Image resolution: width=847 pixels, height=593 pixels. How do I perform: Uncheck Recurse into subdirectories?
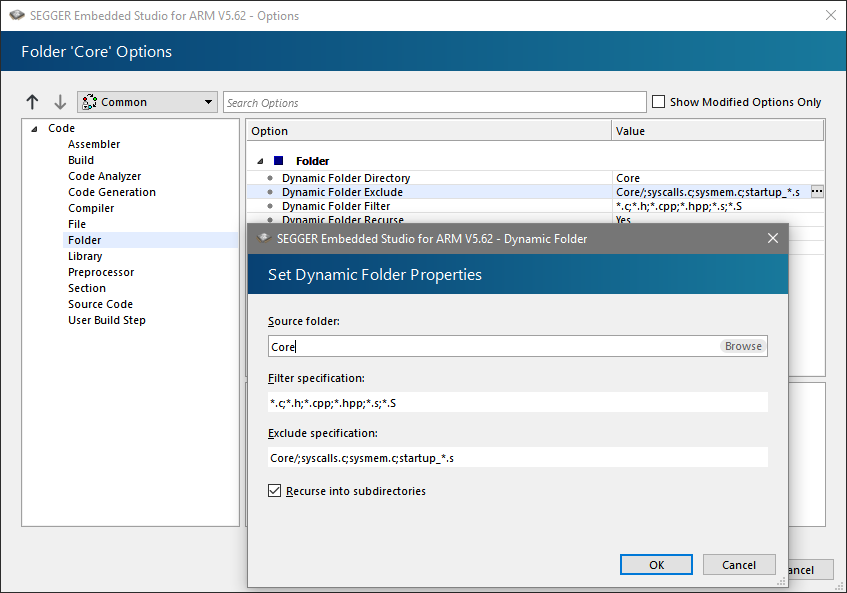pos(275,491)
